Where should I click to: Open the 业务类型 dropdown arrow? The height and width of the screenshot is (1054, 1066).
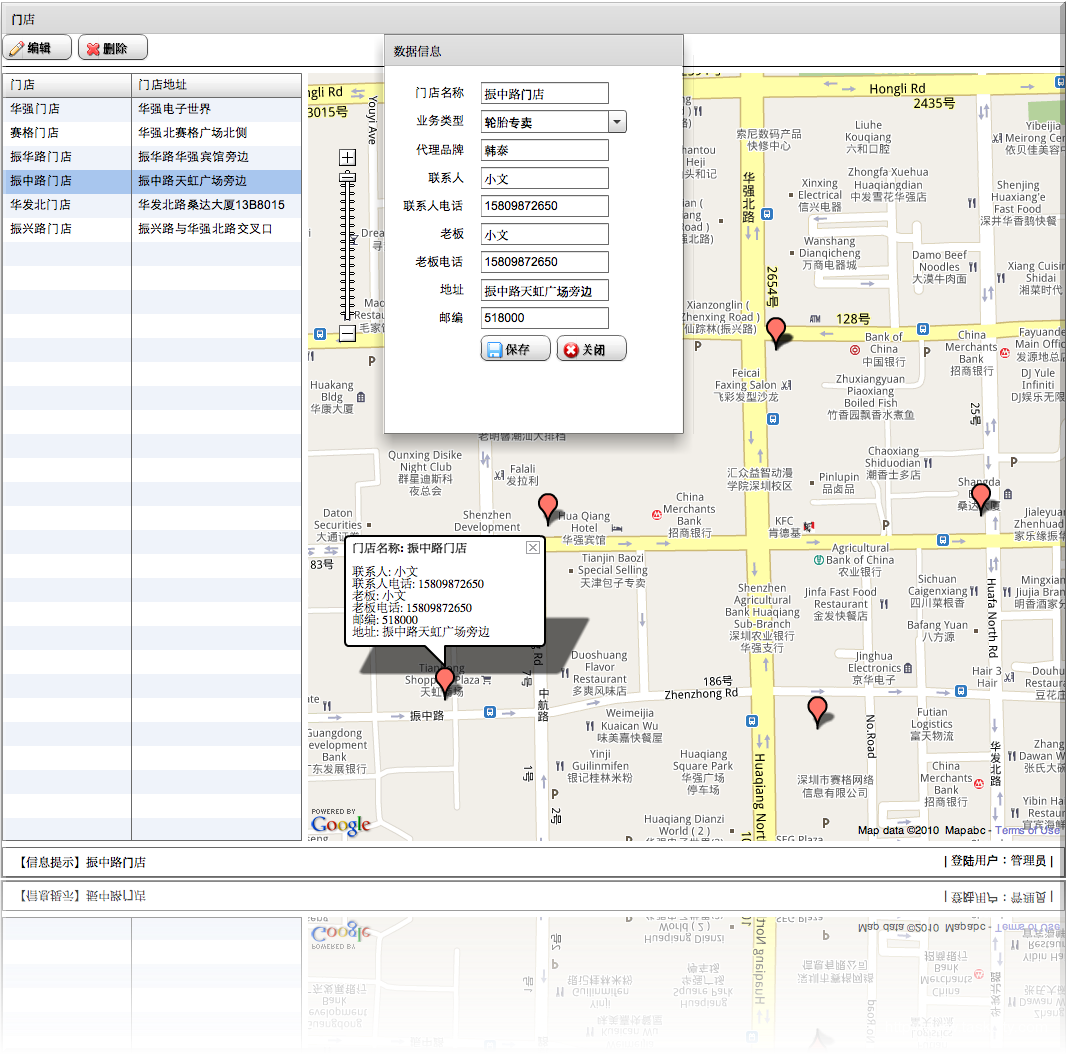(617, 122)
